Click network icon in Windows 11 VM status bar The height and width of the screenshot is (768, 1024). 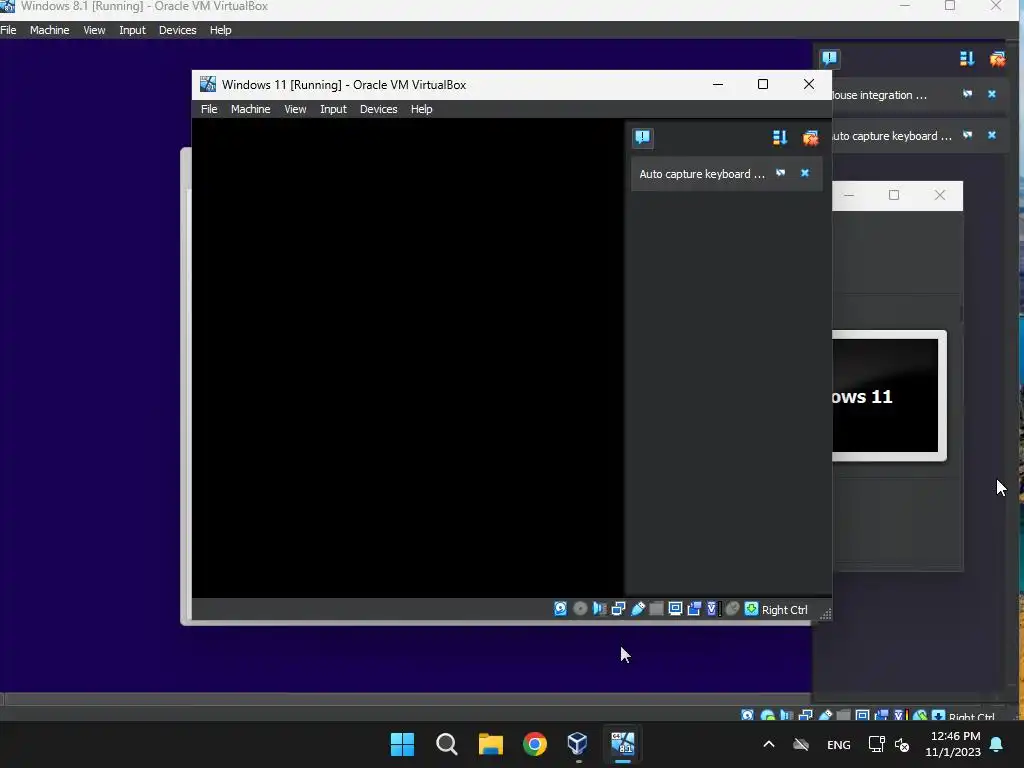tap(618, 609)
